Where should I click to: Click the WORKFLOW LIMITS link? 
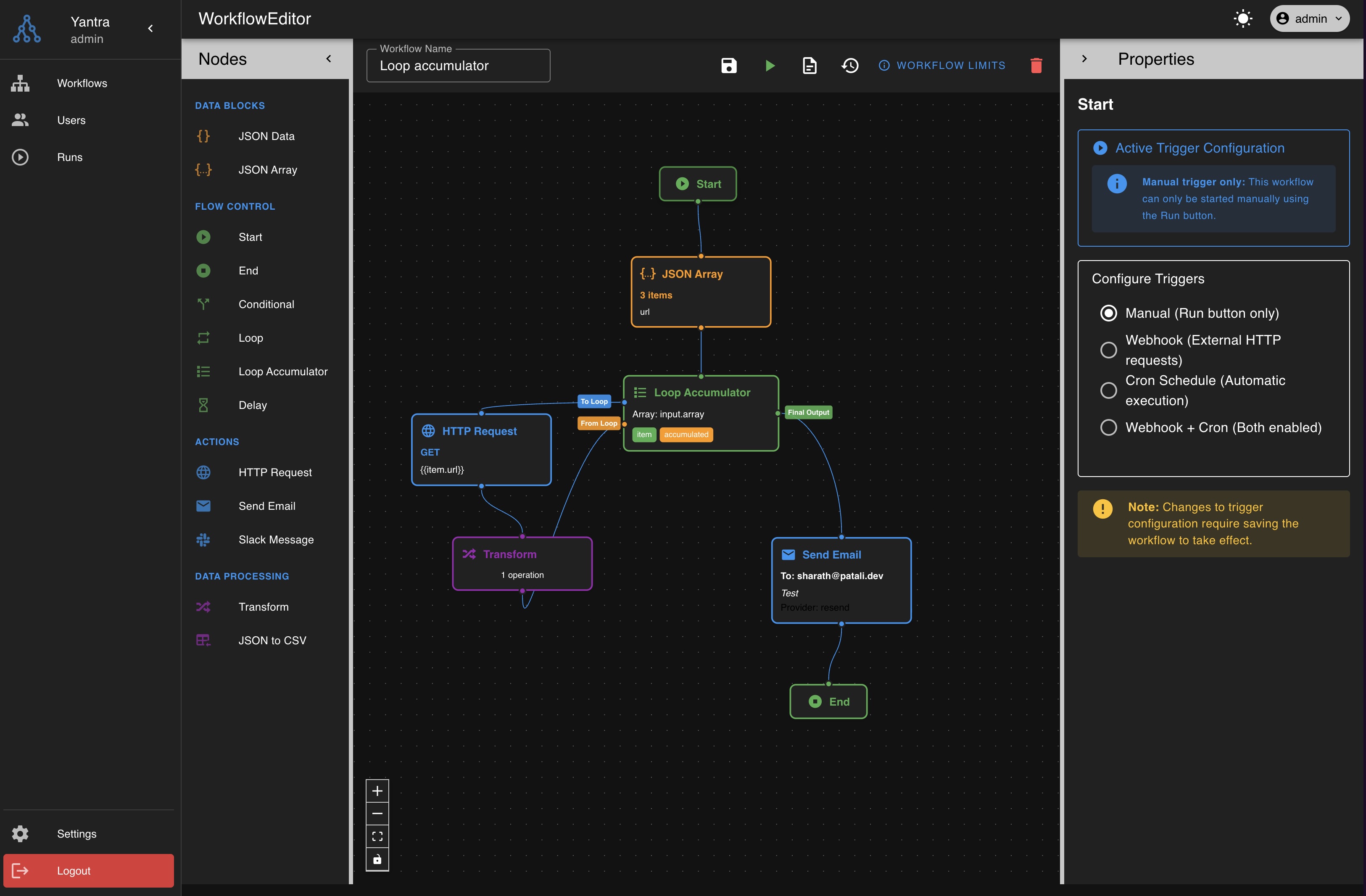point(942,65)
